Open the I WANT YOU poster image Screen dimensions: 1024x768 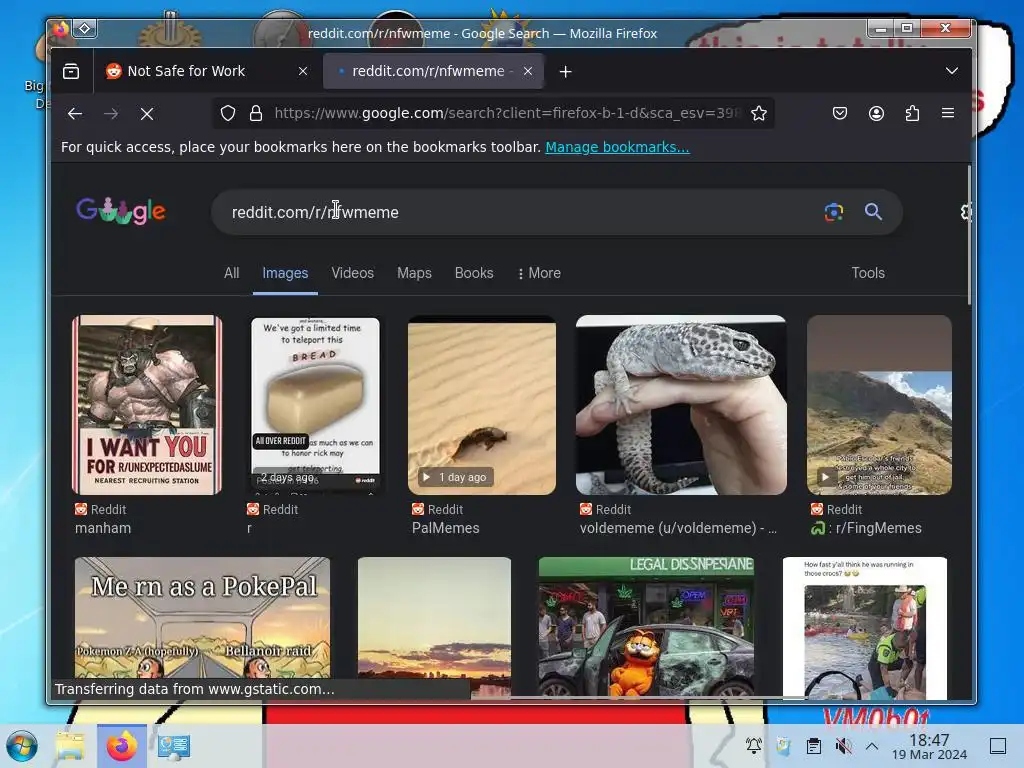(x=147, y=405)
